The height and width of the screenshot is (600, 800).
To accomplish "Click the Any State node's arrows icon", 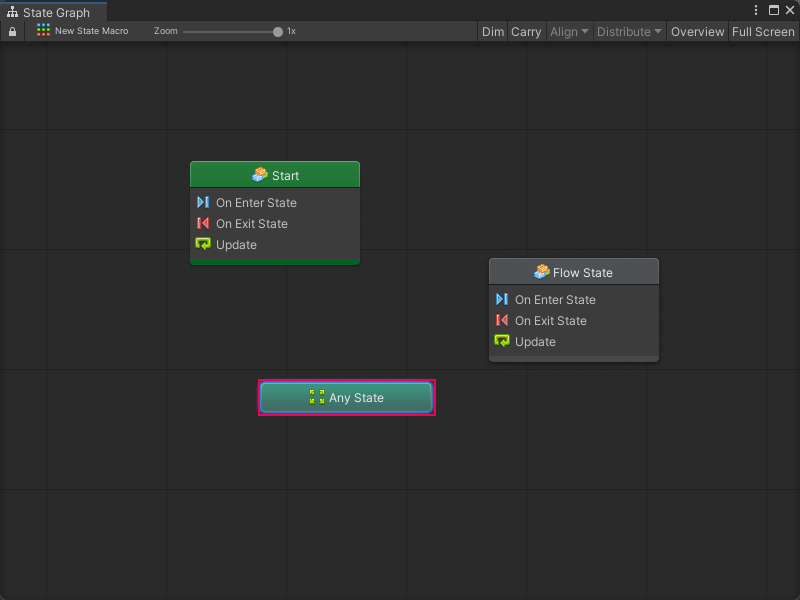I will pyautogui.click(x=317, y=397).
